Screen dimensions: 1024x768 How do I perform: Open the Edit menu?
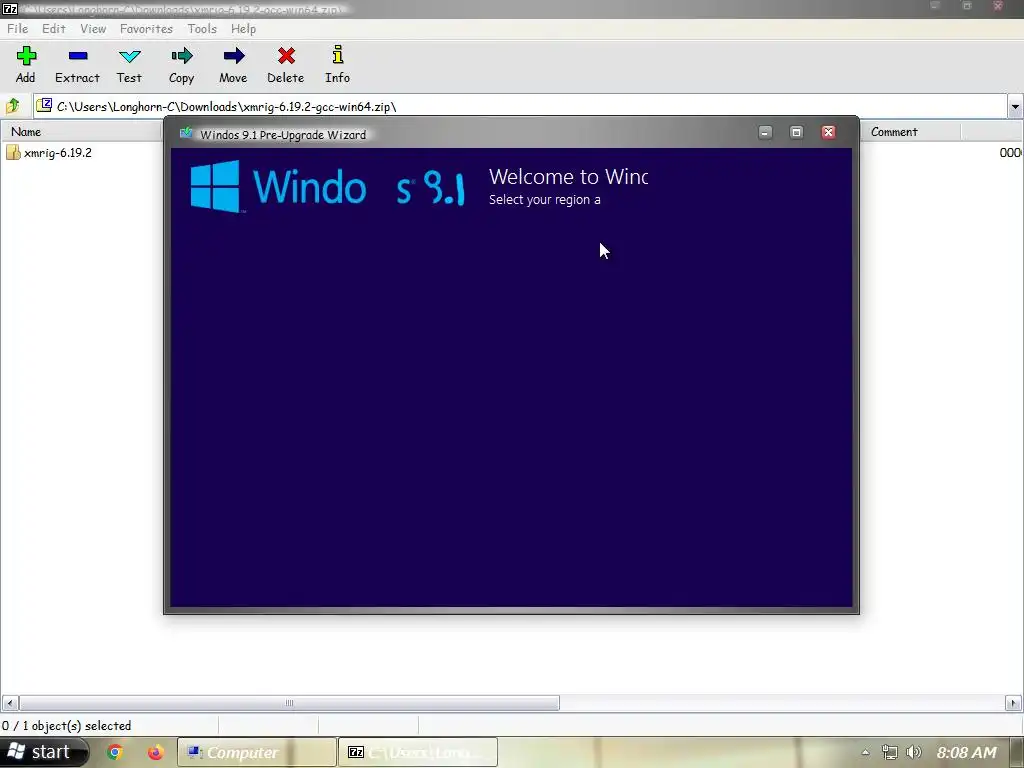pyautogui.click(x=54, y=29)
